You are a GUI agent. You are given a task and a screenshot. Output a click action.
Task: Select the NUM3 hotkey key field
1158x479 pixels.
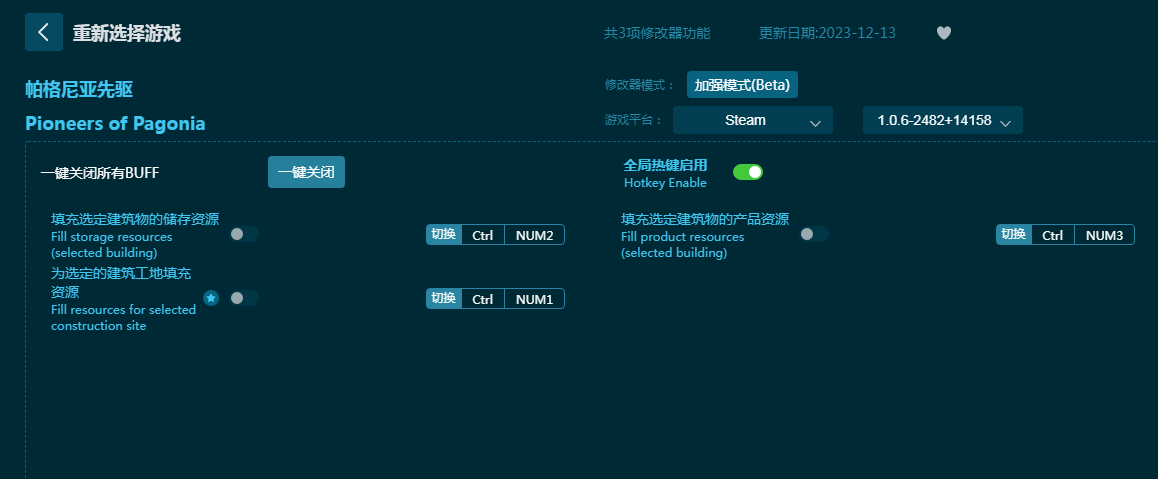(1104, 235)
